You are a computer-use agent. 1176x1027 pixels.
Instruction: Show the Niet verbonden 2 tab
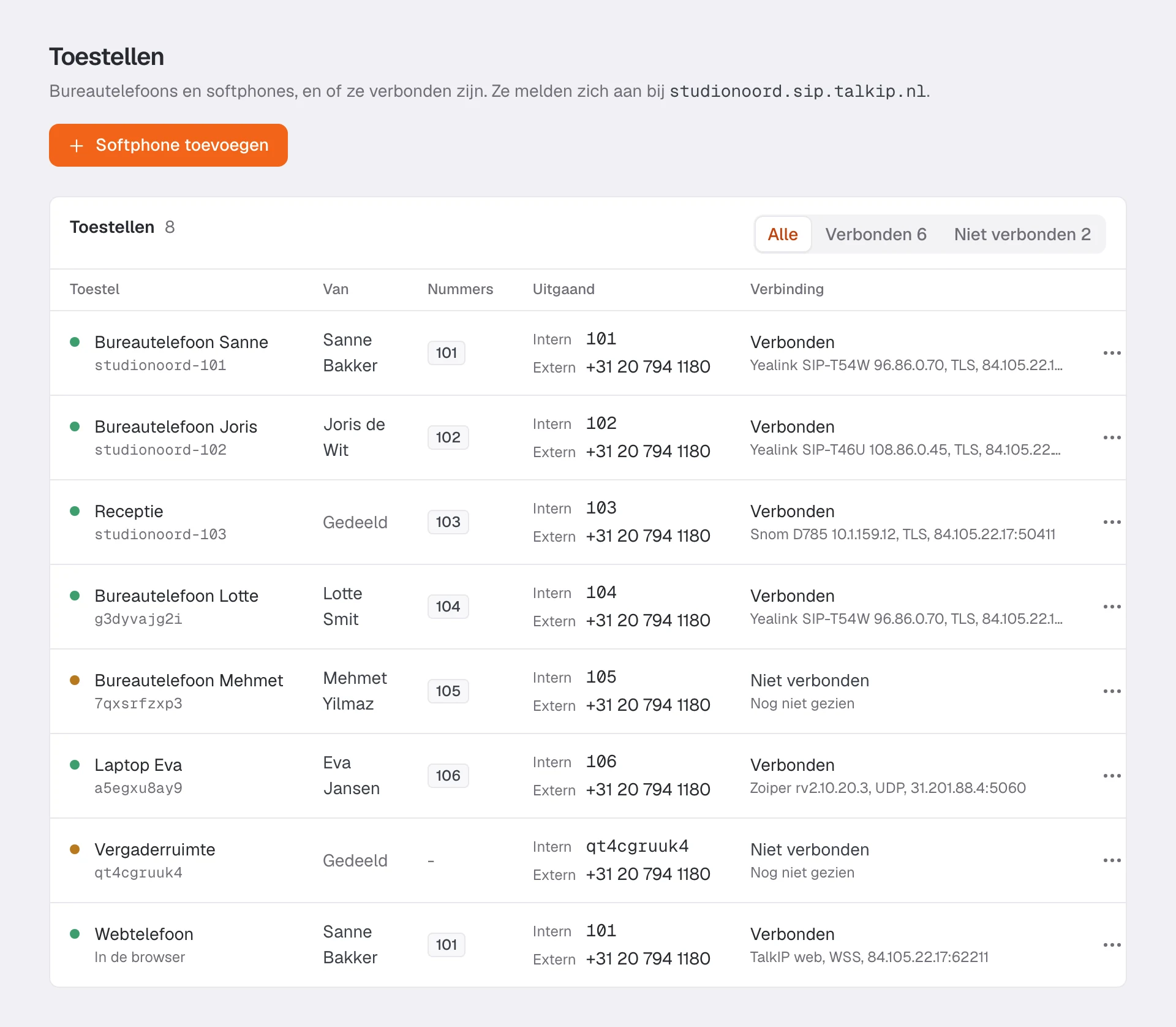(1022, 234)
